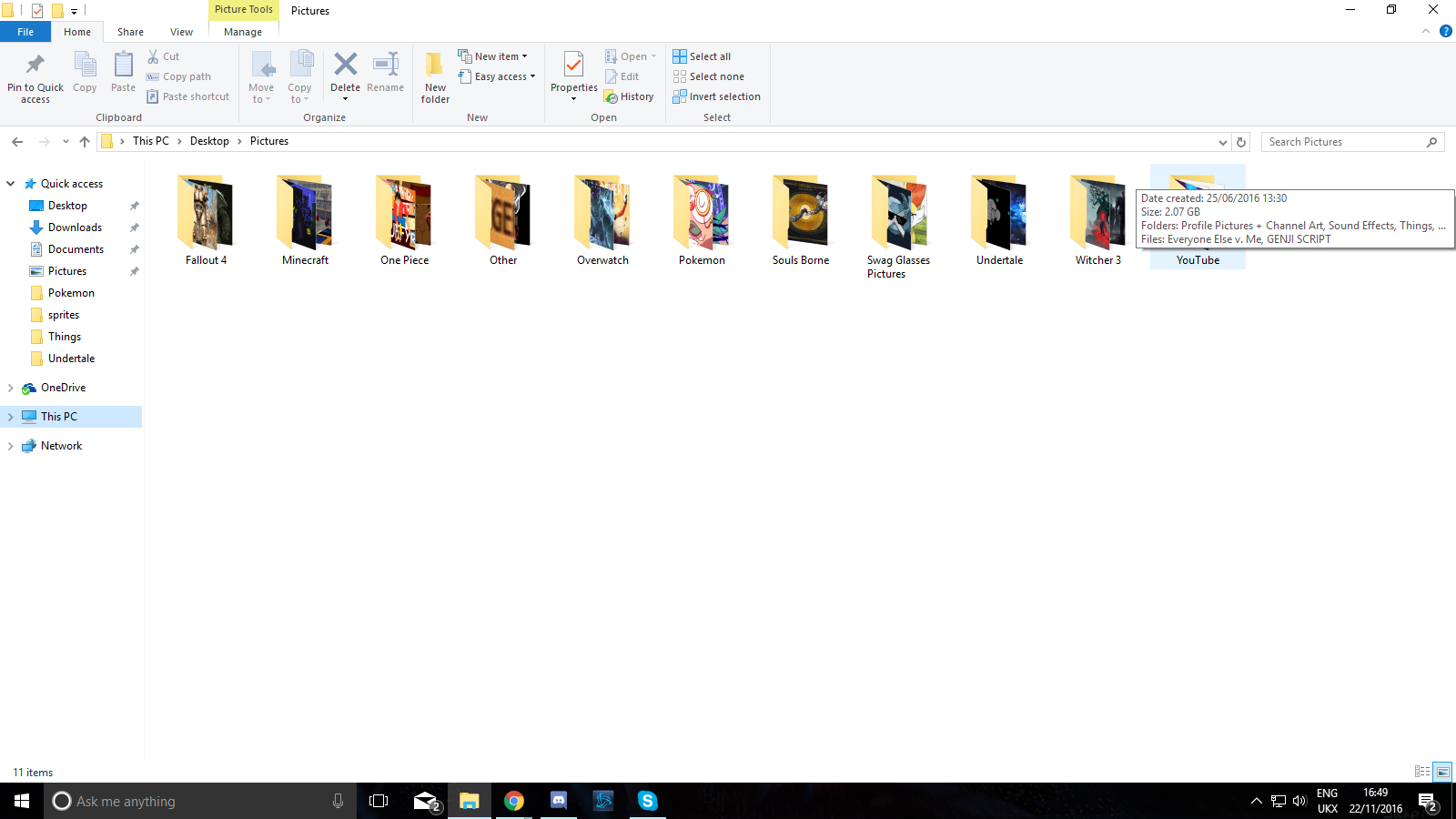
Task: Select the Minecraft folder
Action: tap(305, 219)
